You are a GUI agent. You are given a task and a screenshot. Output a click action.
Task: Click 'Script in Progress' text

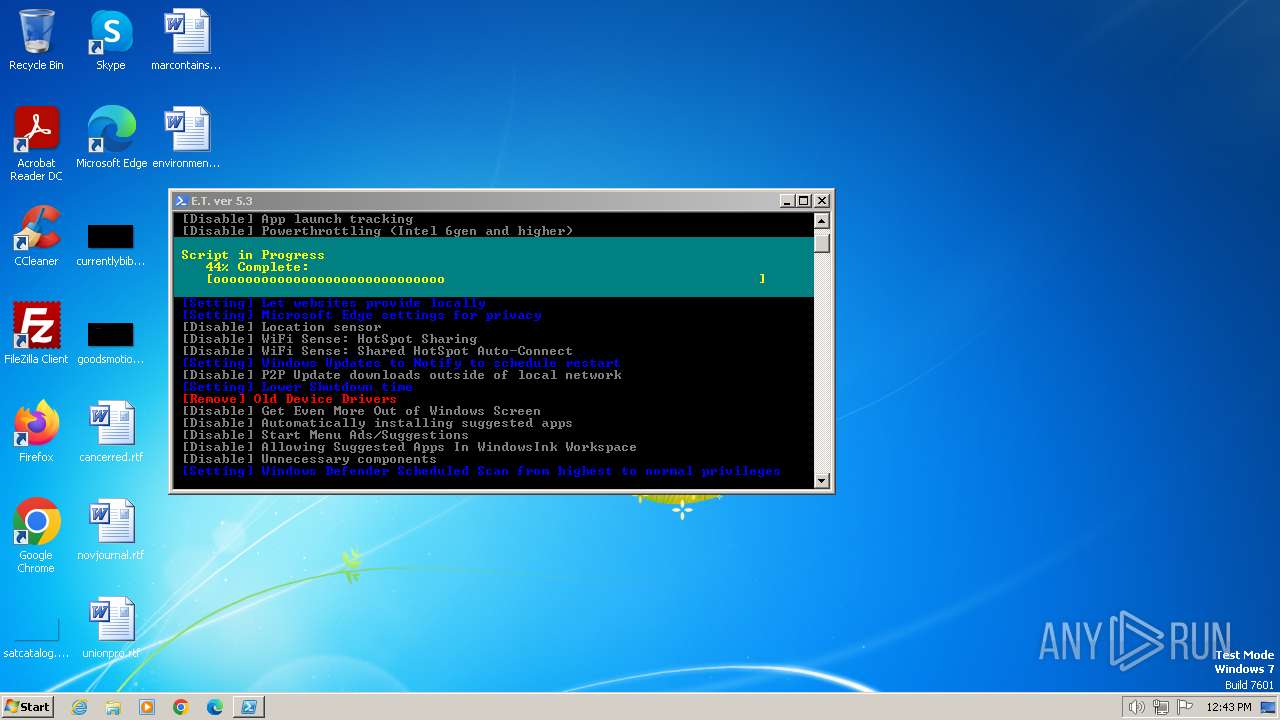[253, 255]
